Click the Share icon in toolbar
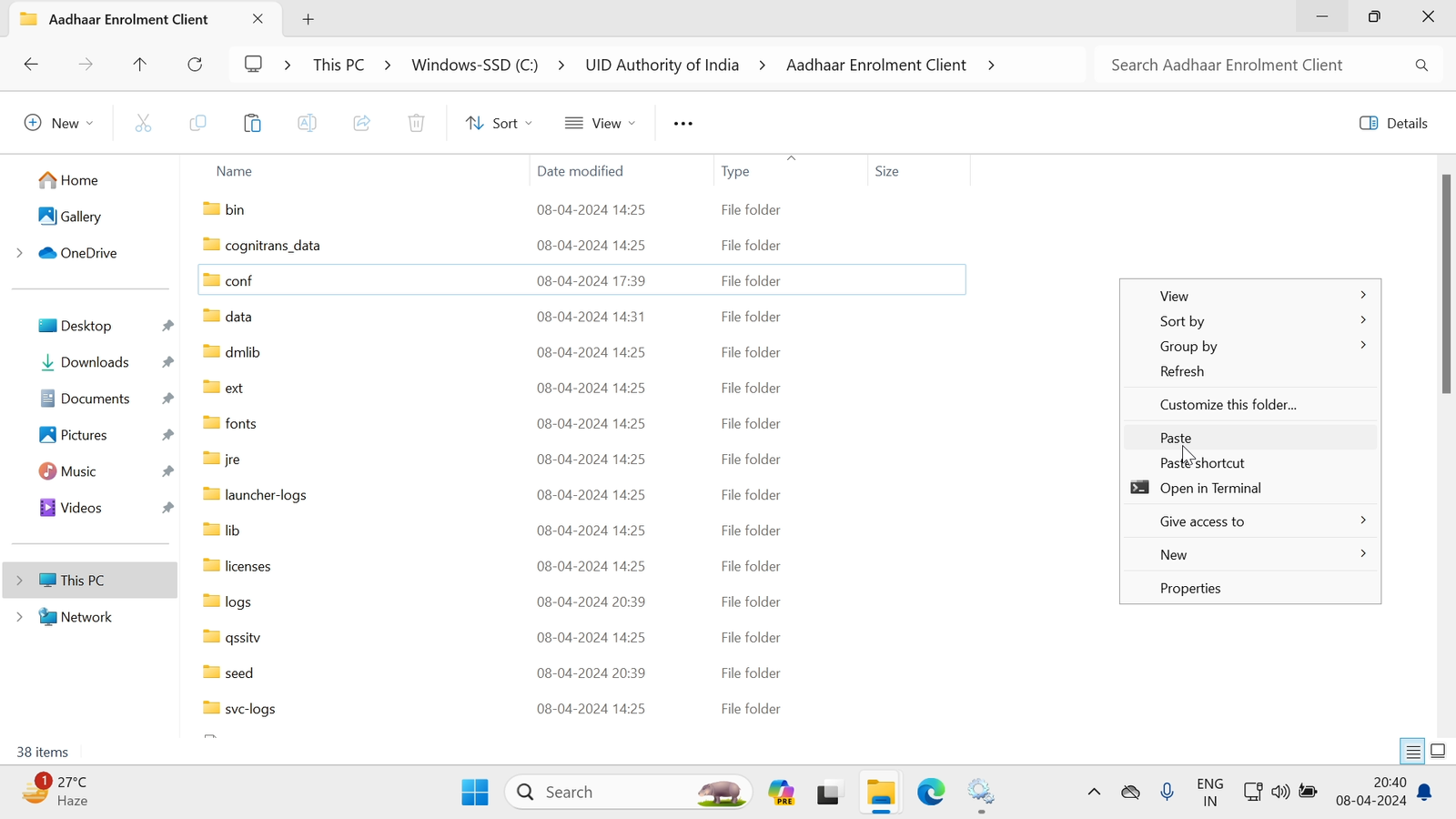The image size is (1456, 819). click(361, 123)
